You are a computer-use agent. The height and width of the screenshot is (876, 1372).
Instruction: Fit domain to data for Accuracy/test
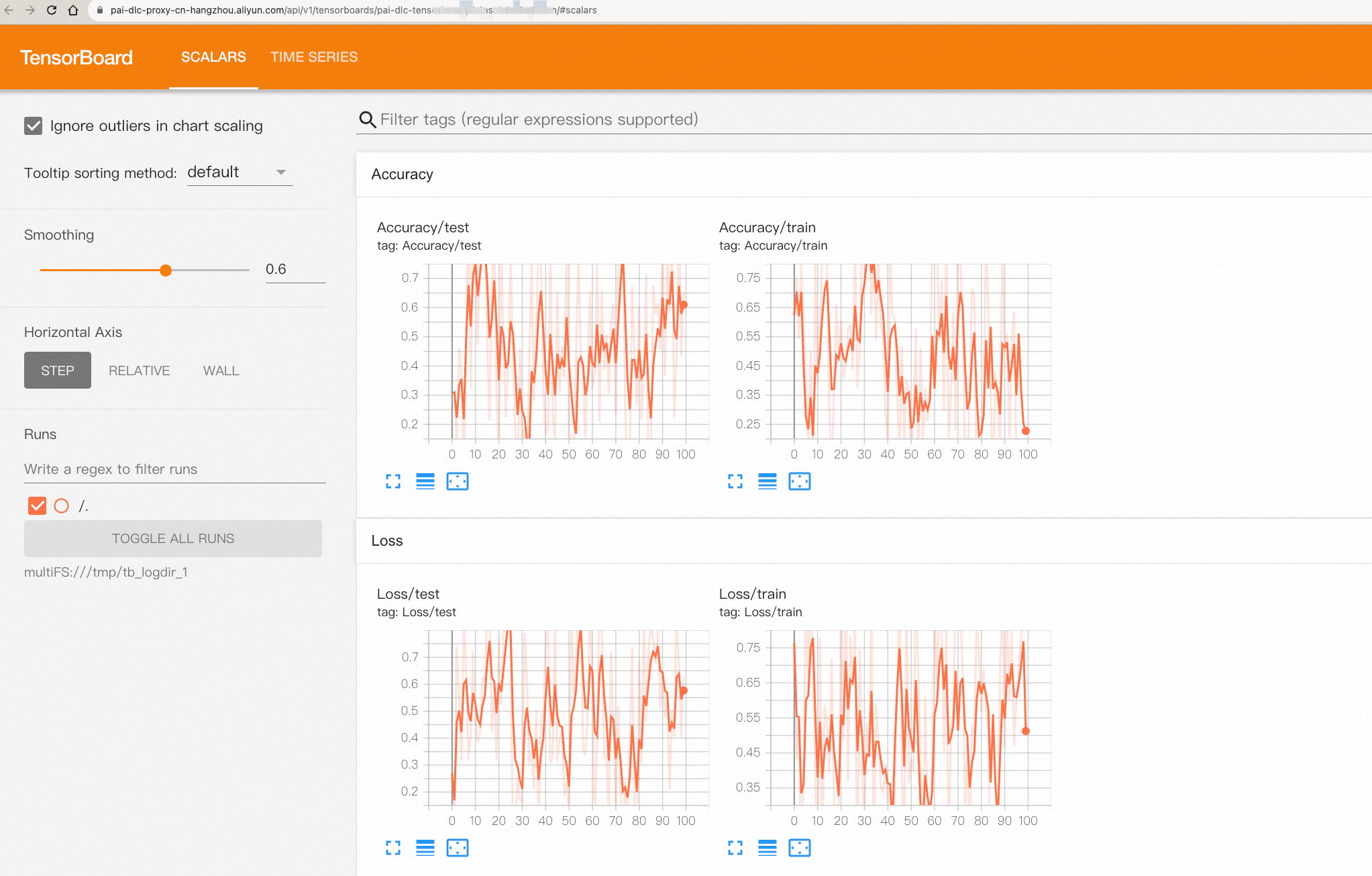point(458,481)
